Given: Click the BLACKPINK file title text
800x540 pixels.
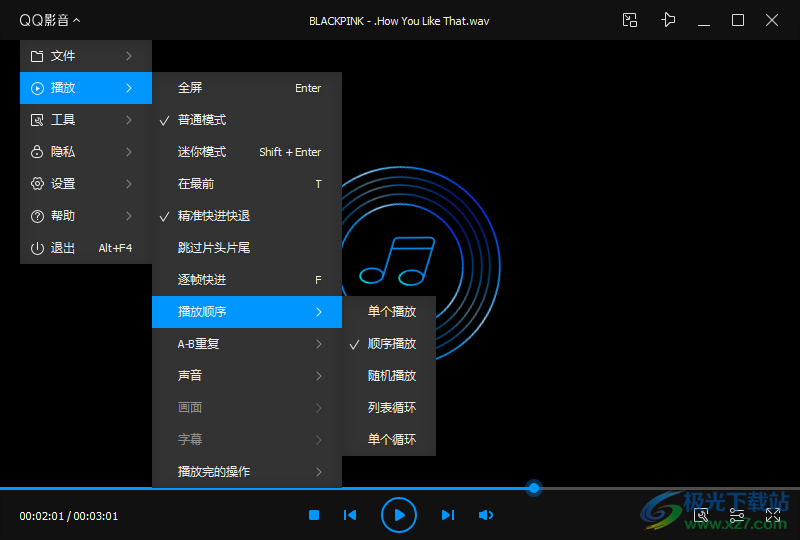Looking at the screenshot, I should point(399,21).
